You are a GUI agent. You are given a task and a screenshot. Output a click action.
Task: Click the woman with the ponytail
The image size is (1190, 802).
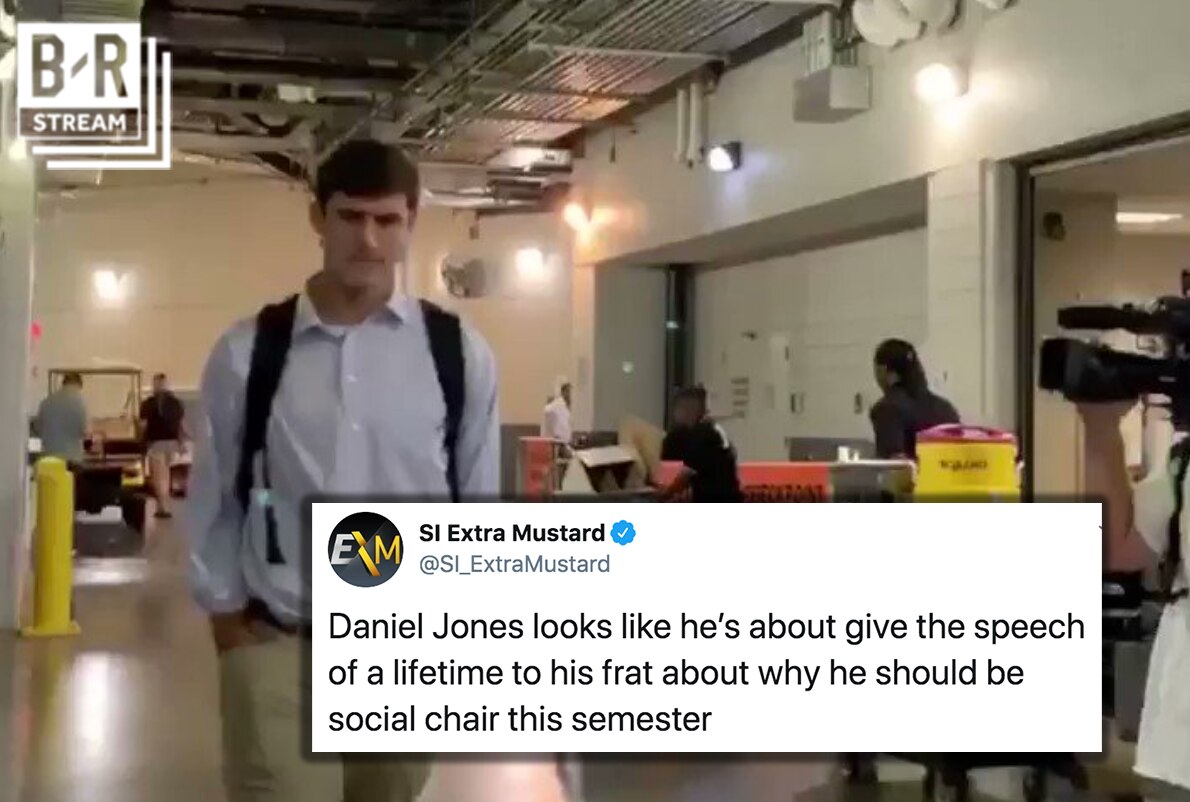click(x=909, y=400)
